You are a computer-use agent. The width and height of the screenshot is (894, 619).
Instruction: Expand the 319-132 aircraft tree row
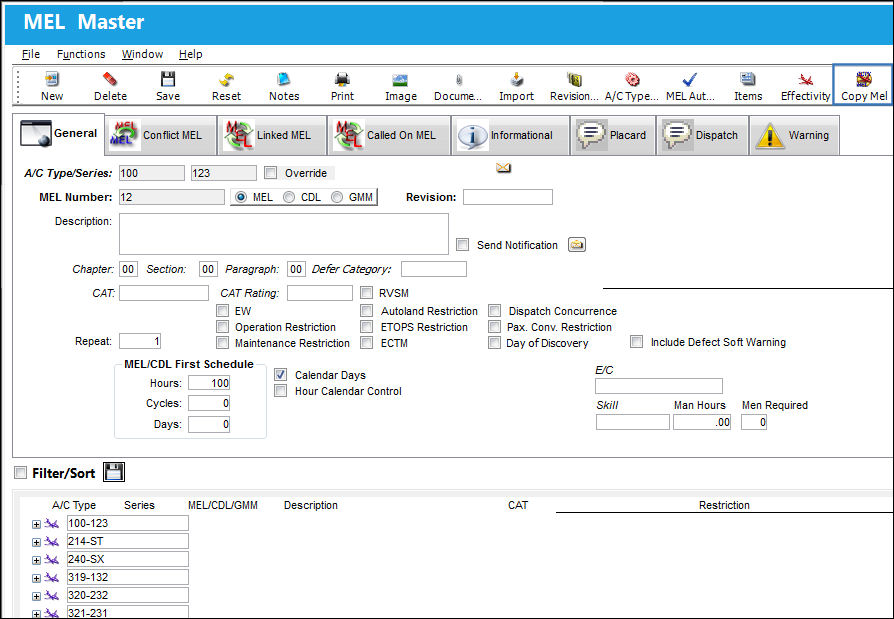(x=36, y=578)
